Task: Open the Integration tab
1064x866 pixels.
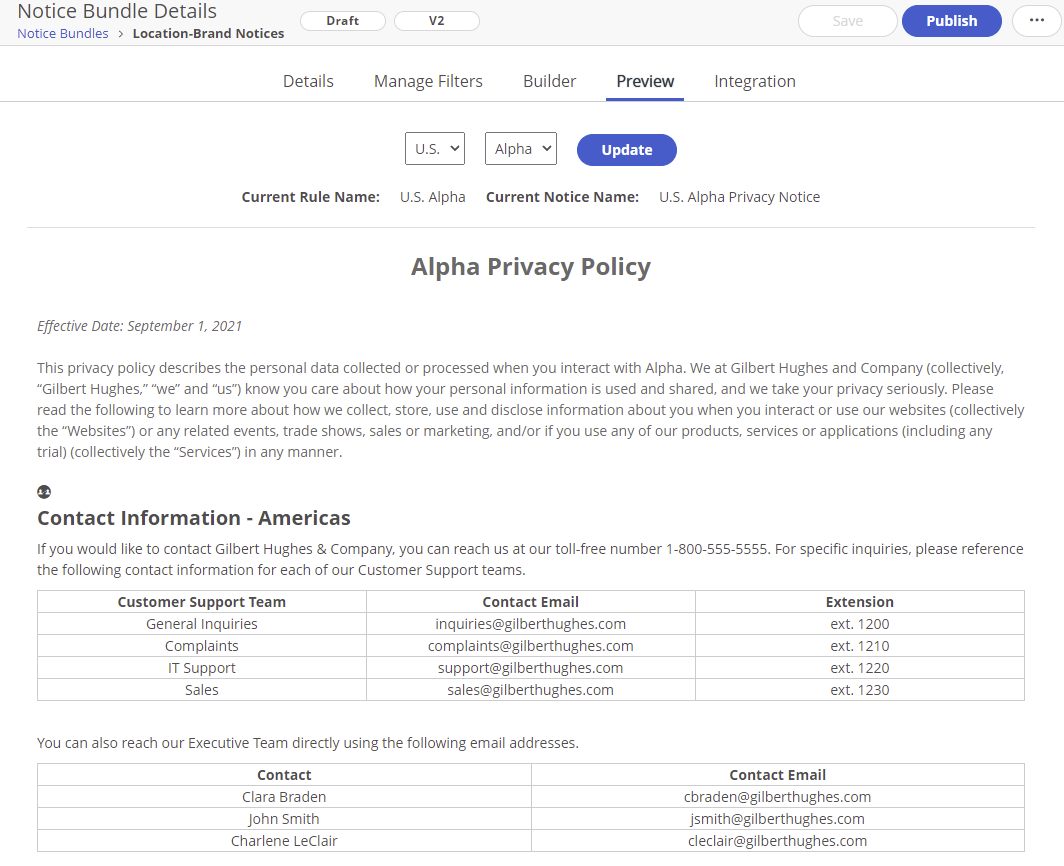Action: [755, 81]
